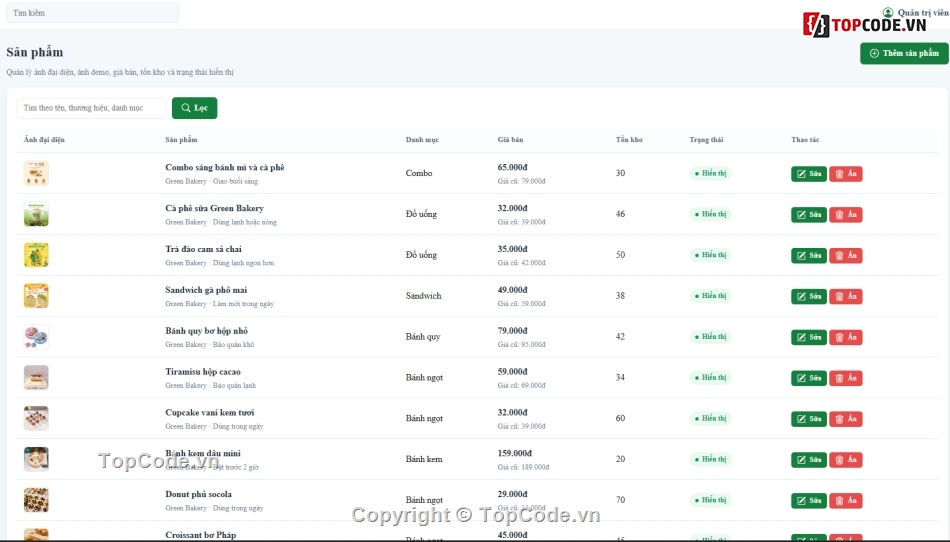Click price '65.000đ' in Combo row
Screen dimensions: 950x542
(x=513, y=167)
